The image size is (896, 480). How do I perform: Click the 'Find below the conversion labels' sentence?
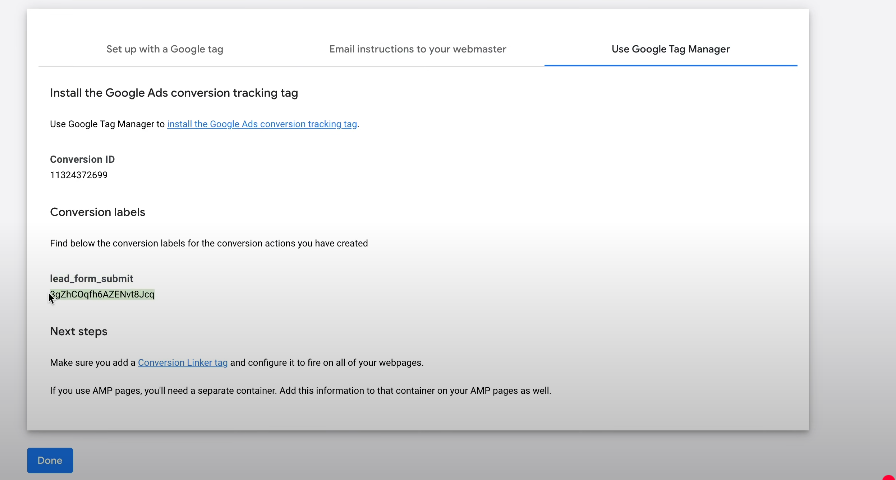click(209, 243)
